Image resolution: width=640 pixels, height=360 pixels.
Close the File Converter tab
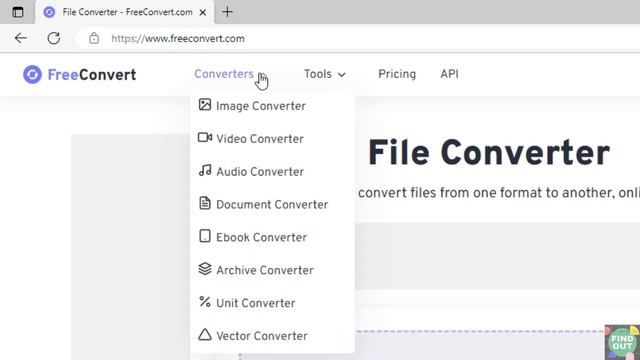point(202,13)
